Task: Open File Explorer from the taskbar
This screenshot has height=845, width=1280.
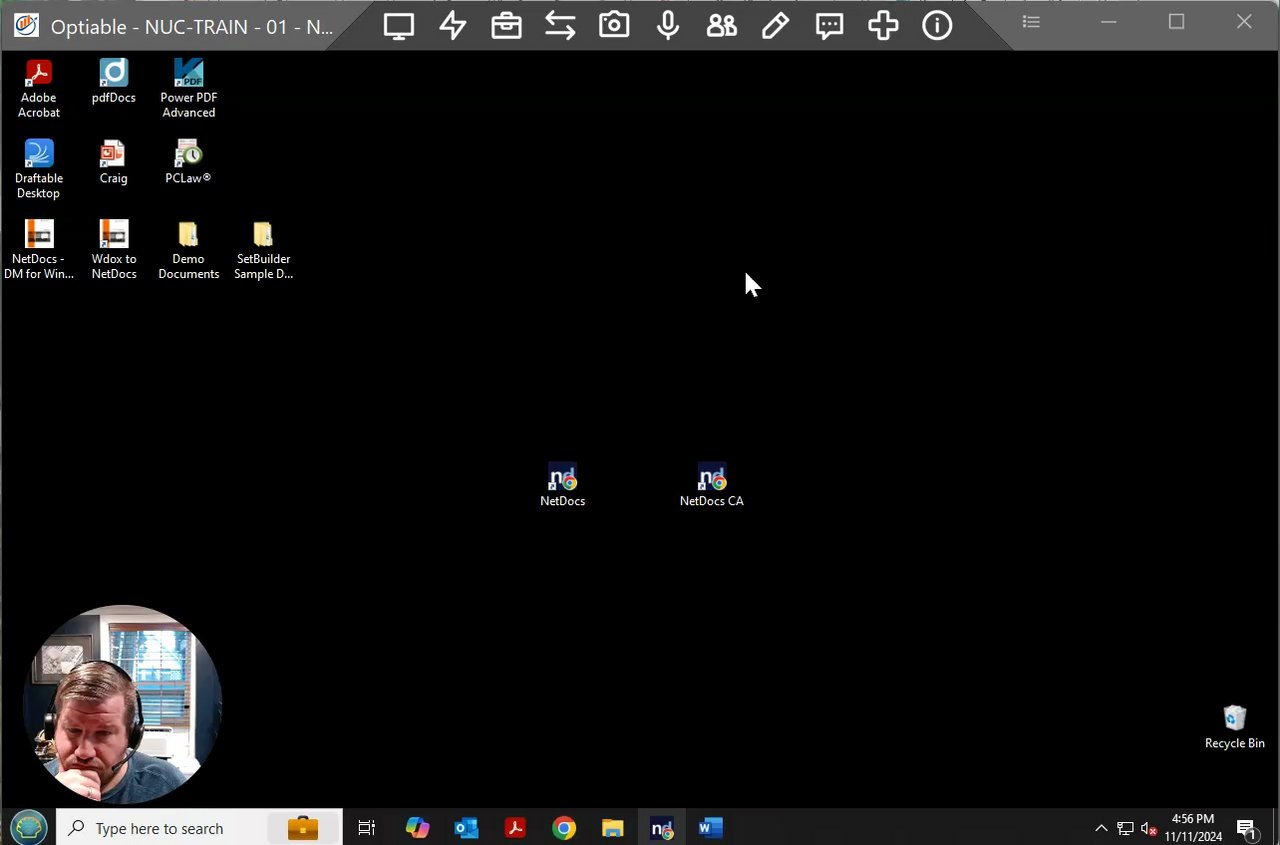Action: pyautogui.click(x=613, y=828)
